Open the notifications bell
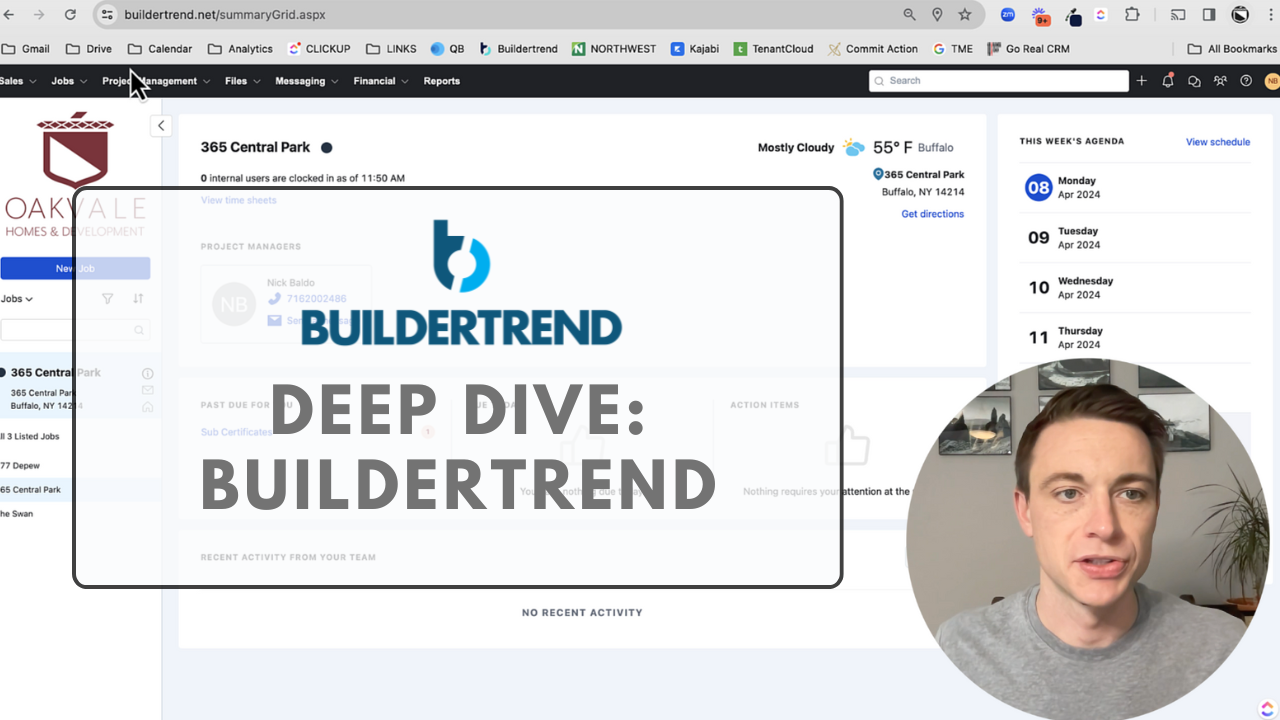The image size is (1280, 720). click(1168, 81)
